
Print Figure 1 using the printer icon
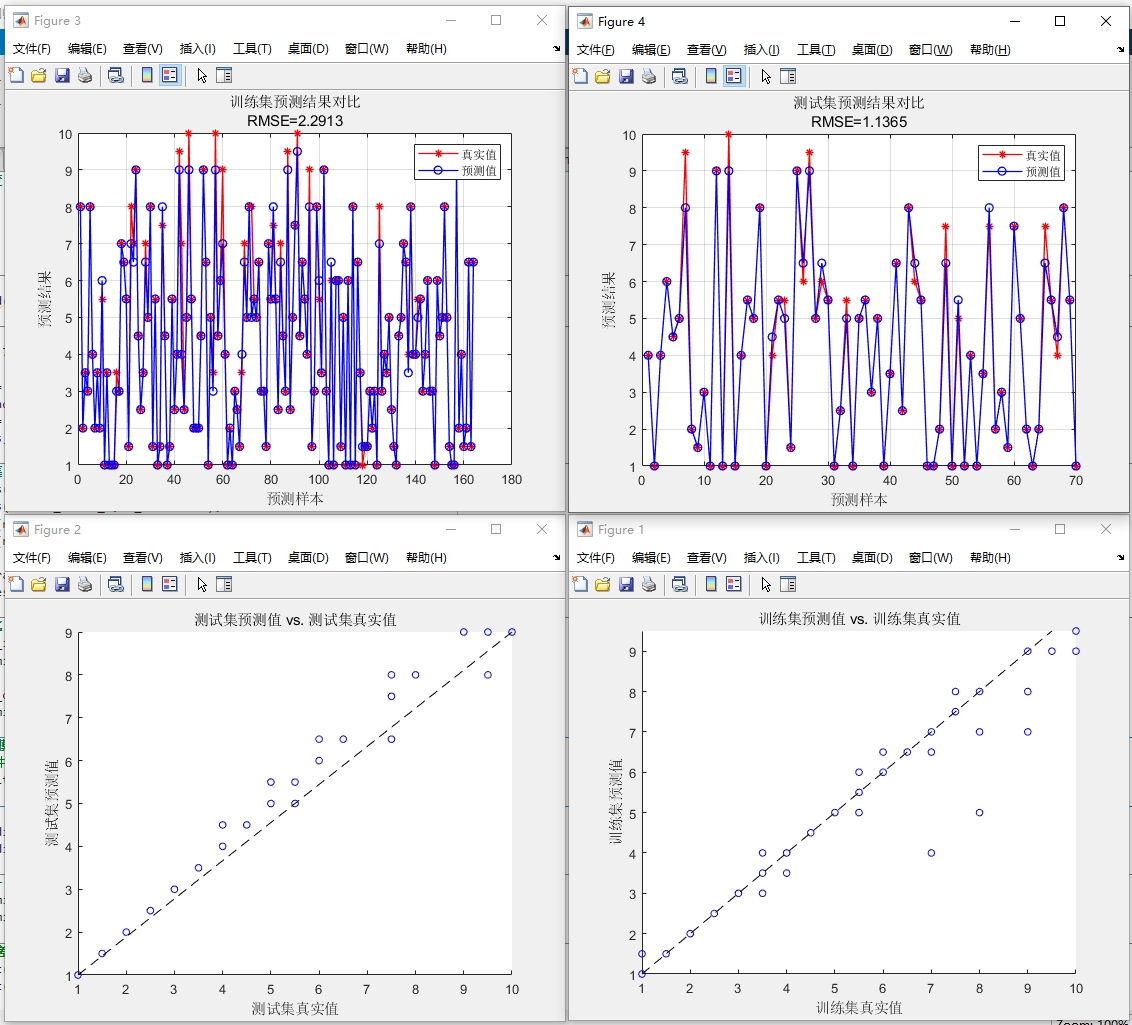[x=650, y=585]
